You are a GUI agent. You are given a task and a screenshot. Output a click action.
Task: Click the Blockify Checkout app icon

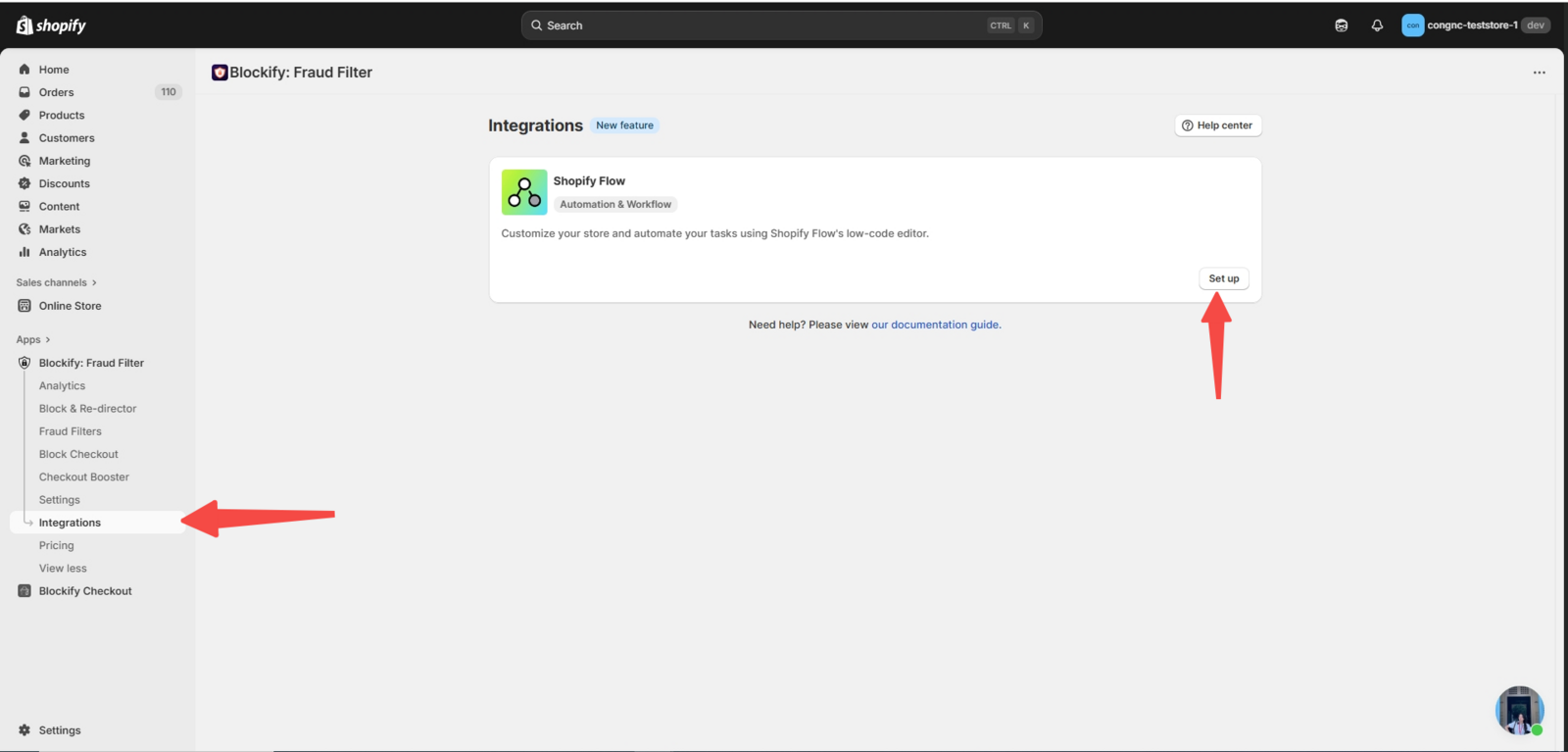point(24,591)
